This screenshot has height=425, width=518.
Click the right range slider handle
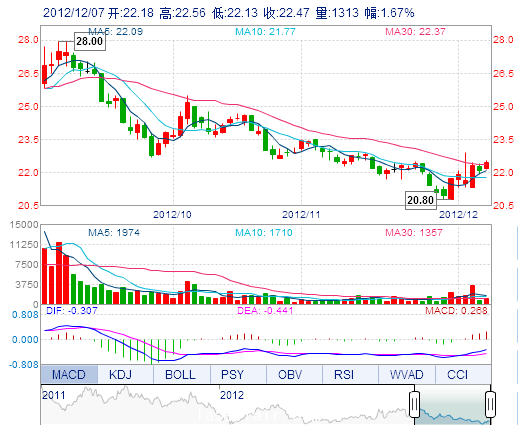490,404
